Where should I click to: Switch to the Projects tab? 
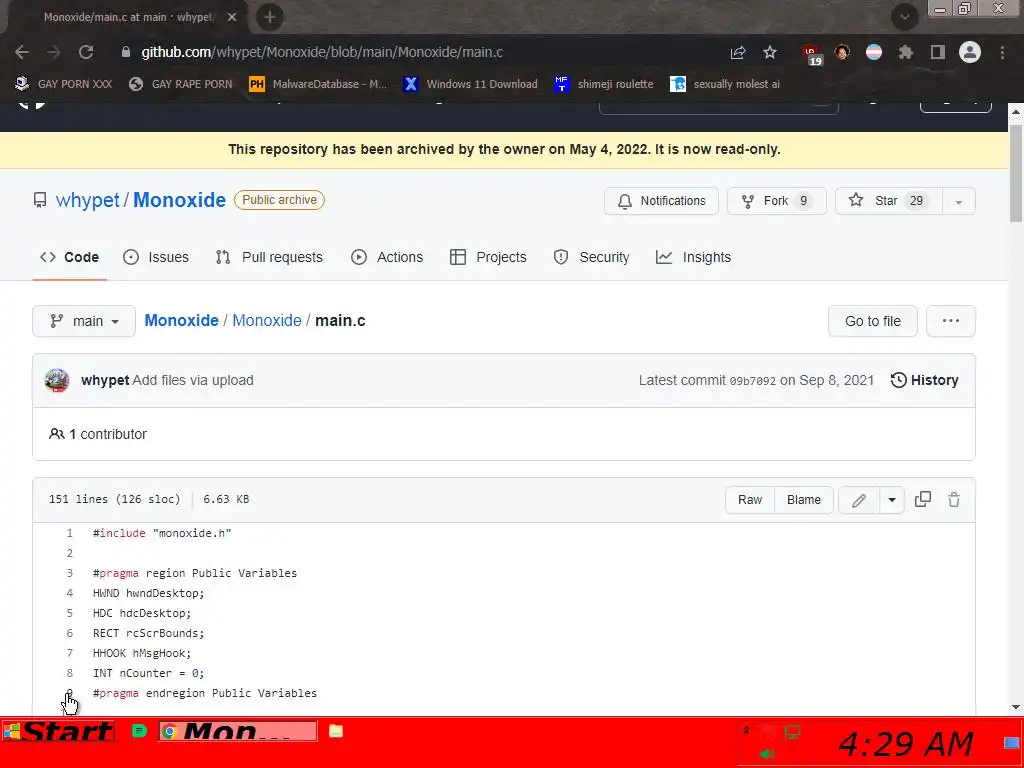pyautogui.click(x=488, y=257)
